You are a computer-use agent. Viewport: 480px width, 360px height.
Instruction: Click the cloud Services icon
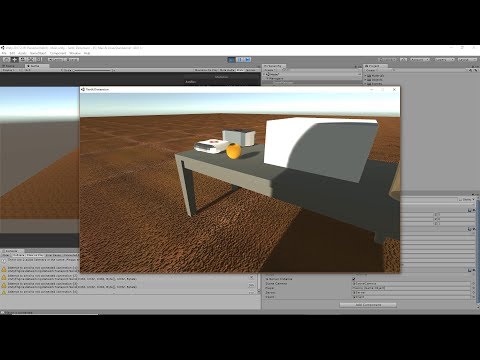tap(404, 59)
